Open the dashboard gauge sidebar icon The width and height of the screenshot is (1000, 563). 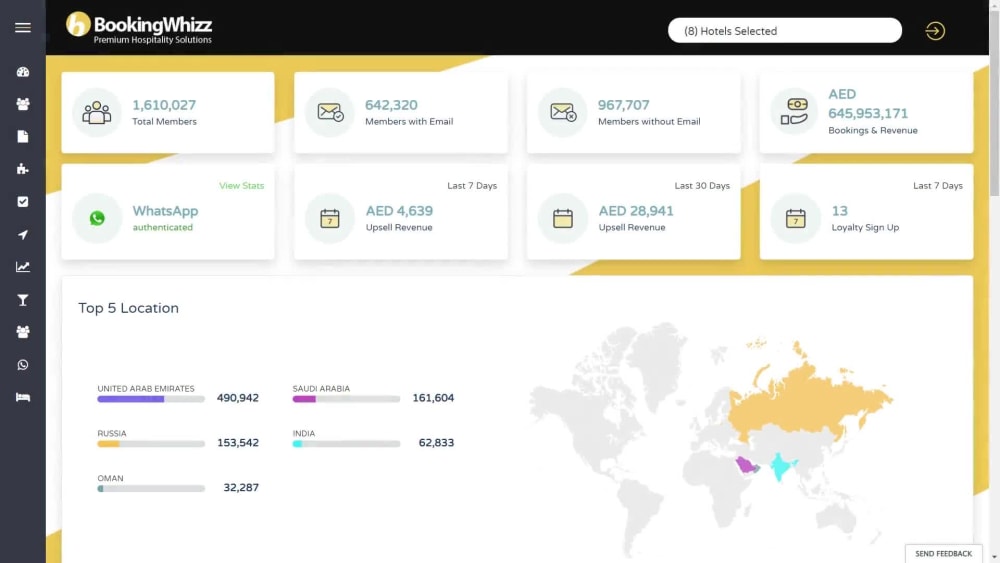click(23, 72)
